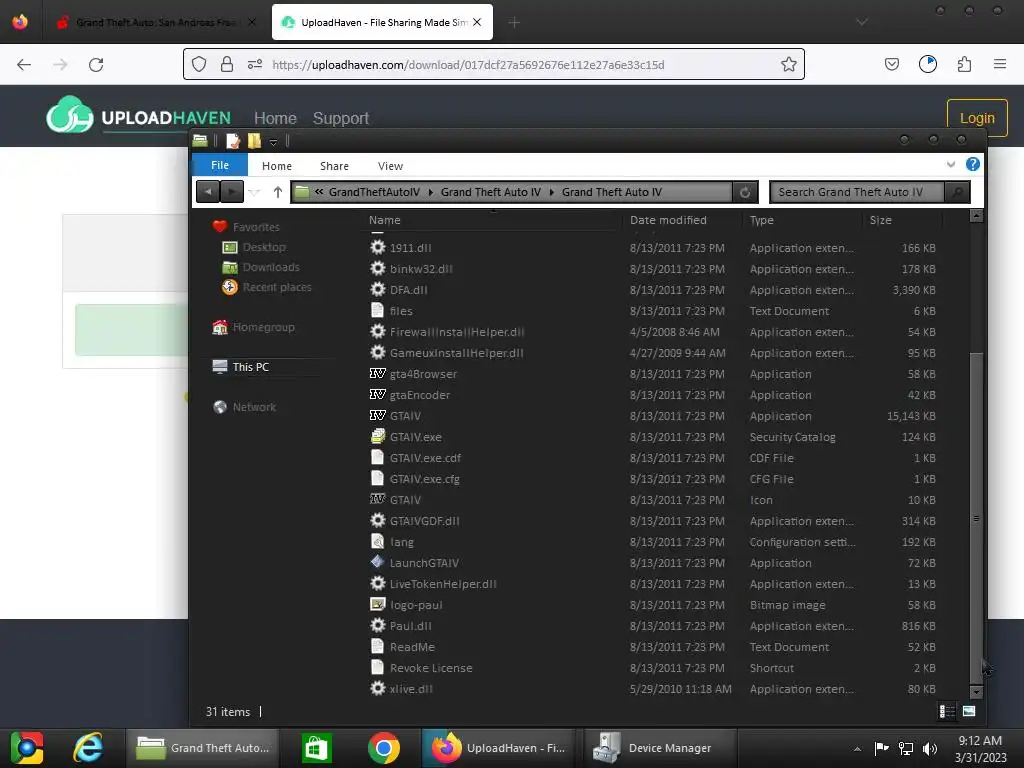Select Downloads in the navigation pane
Screen dimensions: 1024x768
[271, 267]
